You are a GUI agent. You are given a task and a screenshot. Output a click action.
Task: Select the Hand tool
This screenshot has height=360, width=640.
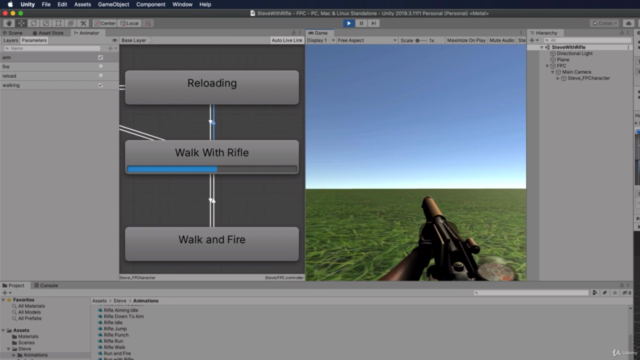point(9,23)
